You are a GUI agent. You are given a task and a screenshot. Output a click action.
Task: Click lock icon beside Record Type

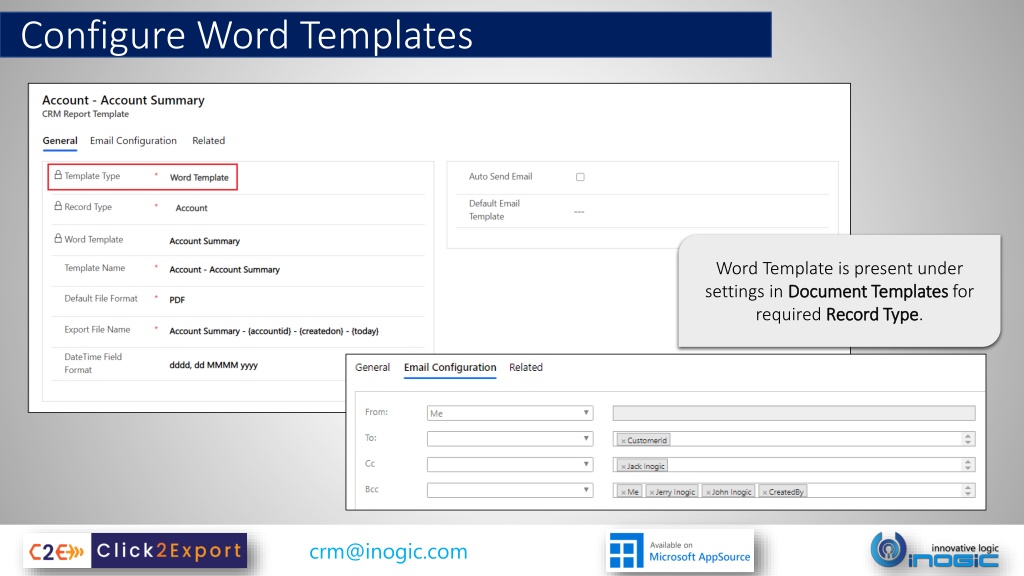coord(58,206)
